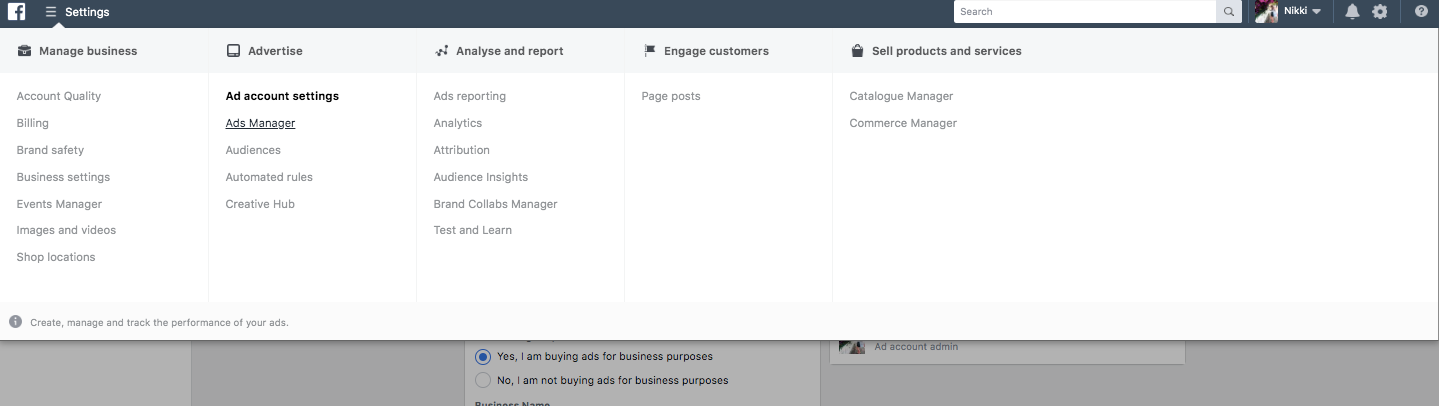Image resolution: width=1439 pixels, height=406 pixels.
Task: Open Catalogue Manager
Action: point(901,96)
